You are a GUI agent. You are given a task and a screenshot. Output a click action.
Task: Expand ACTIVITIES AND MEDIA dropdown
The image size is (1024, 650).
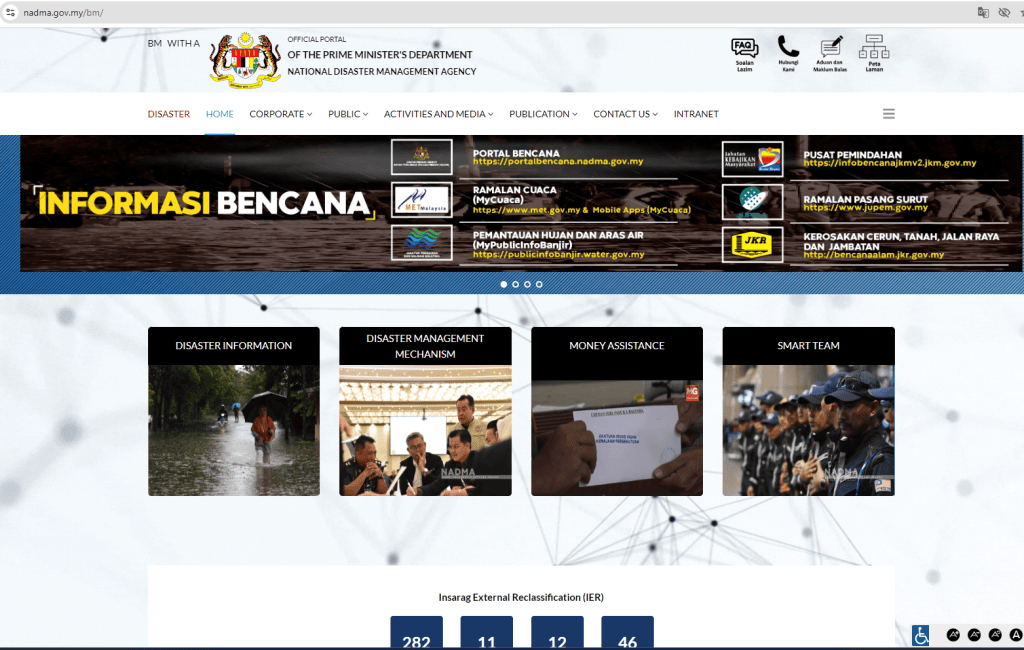(438, 114)
